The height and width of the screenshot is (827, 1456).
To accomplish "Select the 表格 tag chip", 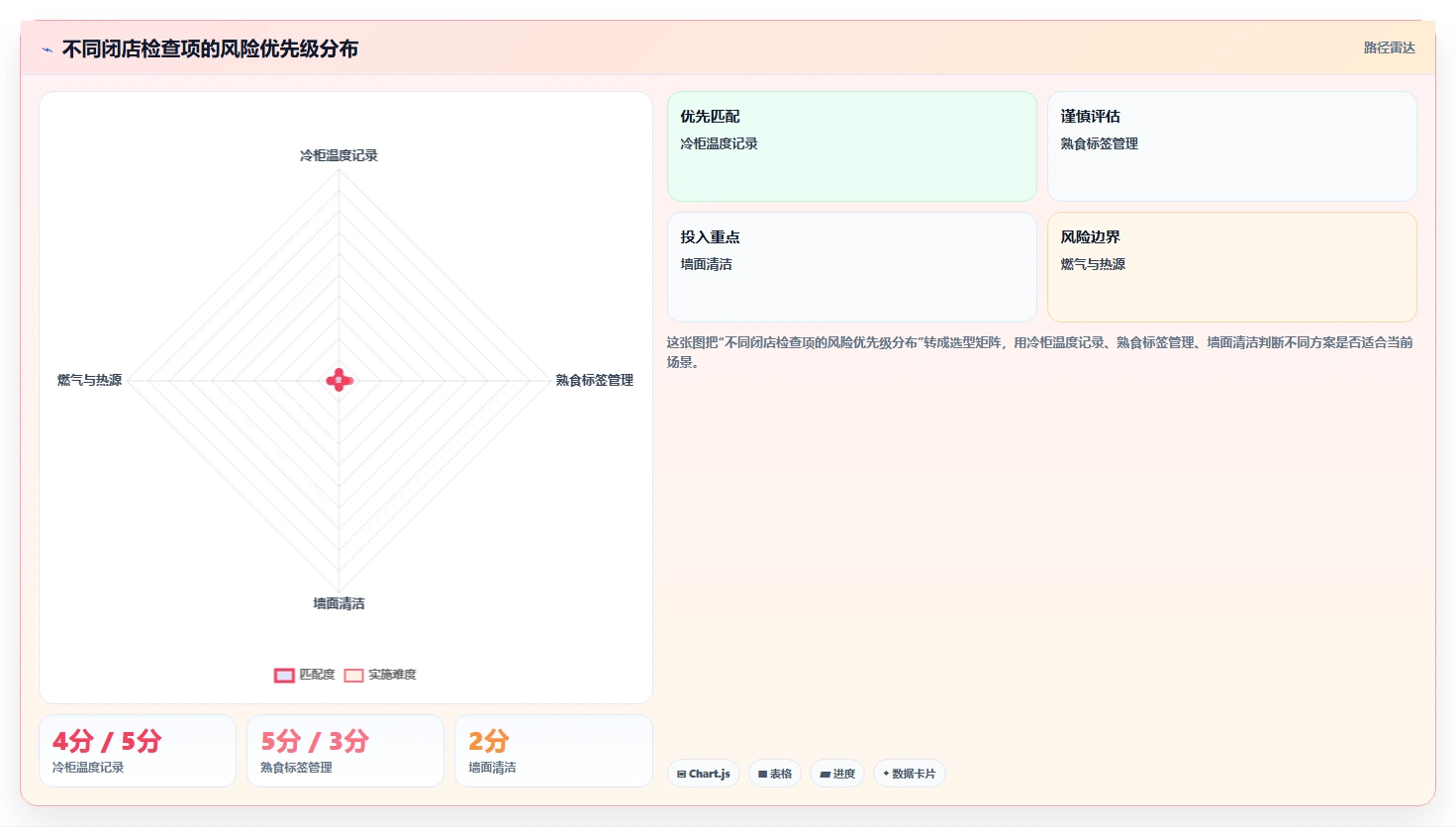I will click(775, 774).
